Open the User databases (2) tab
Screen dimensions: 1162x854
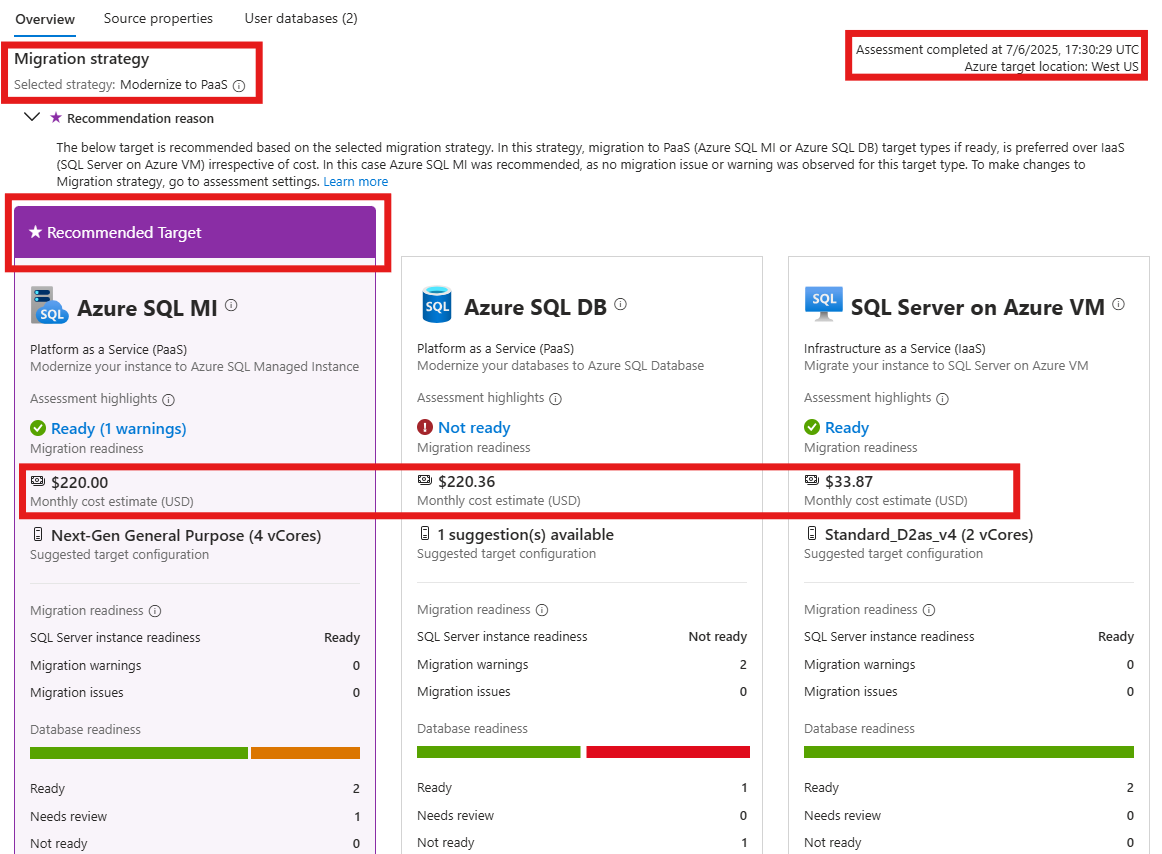click(x=300, y=18)
